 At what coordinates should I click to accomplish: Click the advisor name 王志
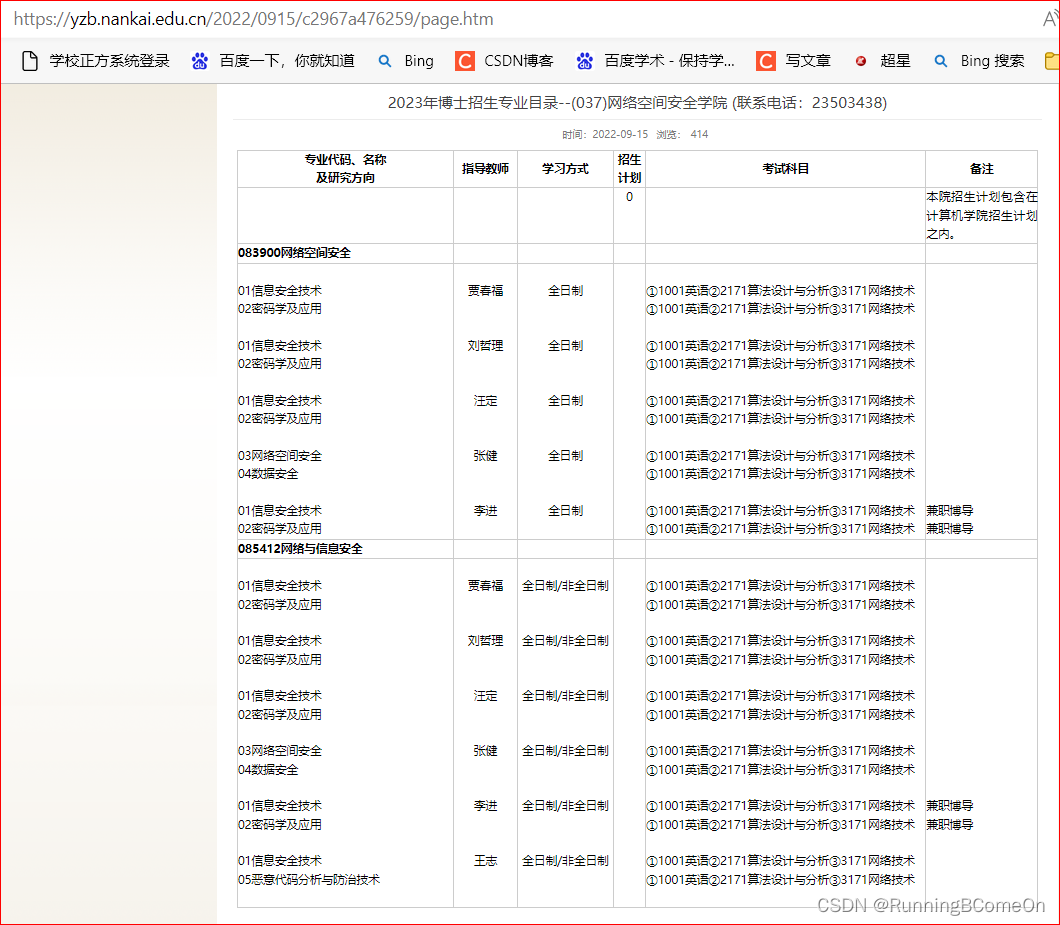point(485,861)
